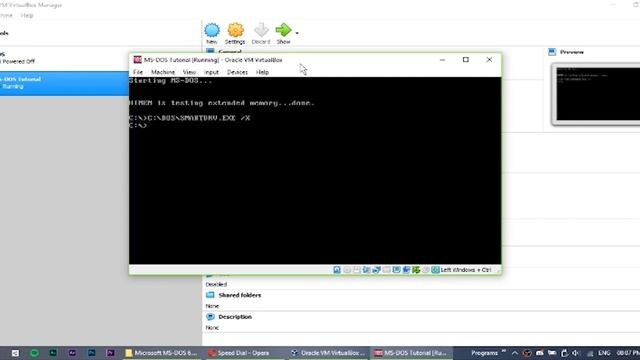
Task: Launch Premiere Pro from taskbar
Action: 110,353
